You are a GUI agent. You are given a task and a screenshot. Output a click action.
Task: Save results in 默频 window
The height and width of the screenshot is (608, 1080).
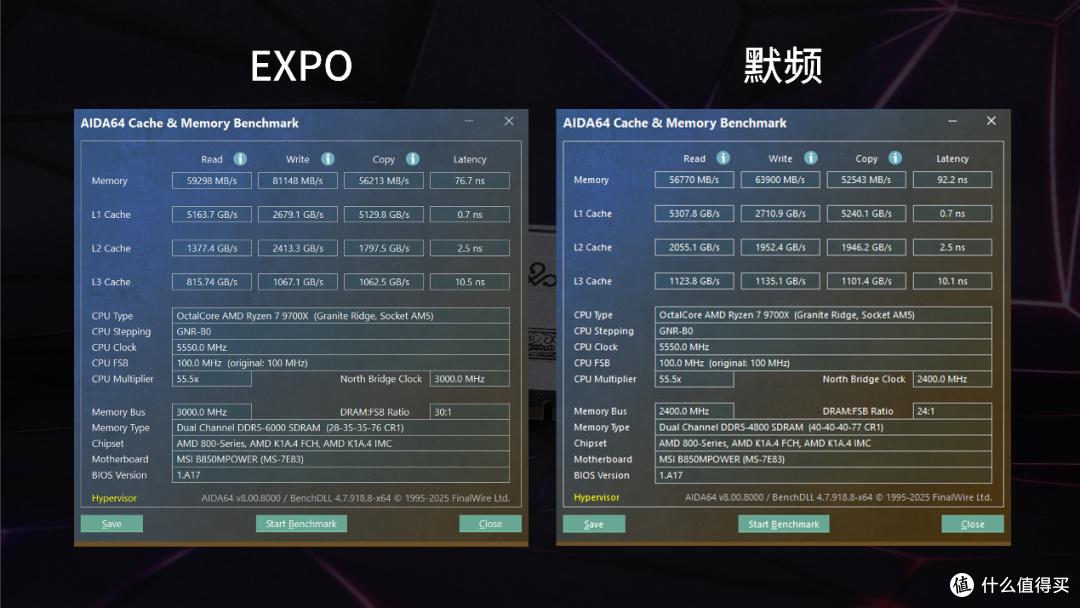coord(594,524)
